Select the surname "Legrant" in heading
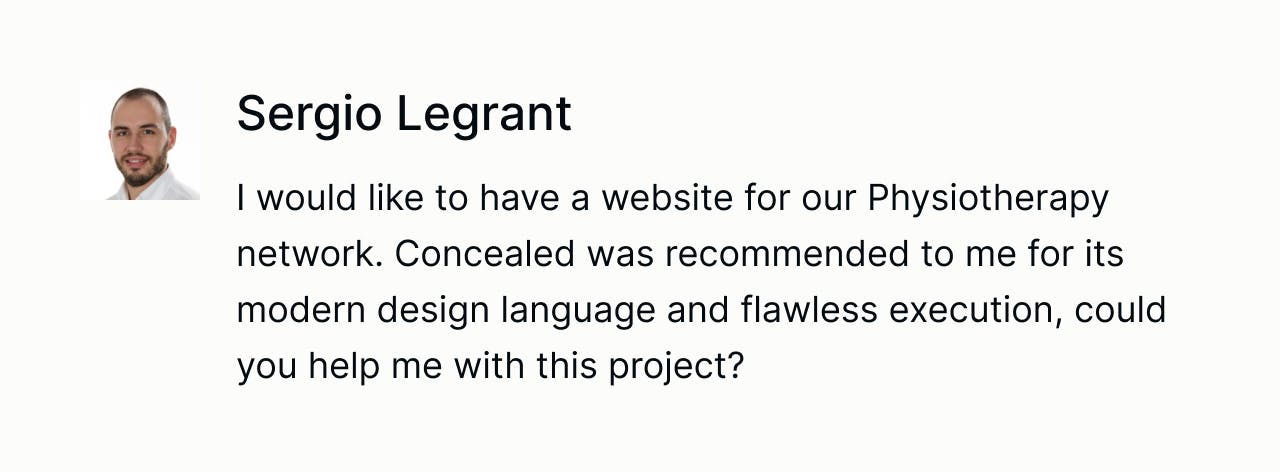The width and height of the screenshot is (1280, 472). pyautogui.click(x=484, y=114)
